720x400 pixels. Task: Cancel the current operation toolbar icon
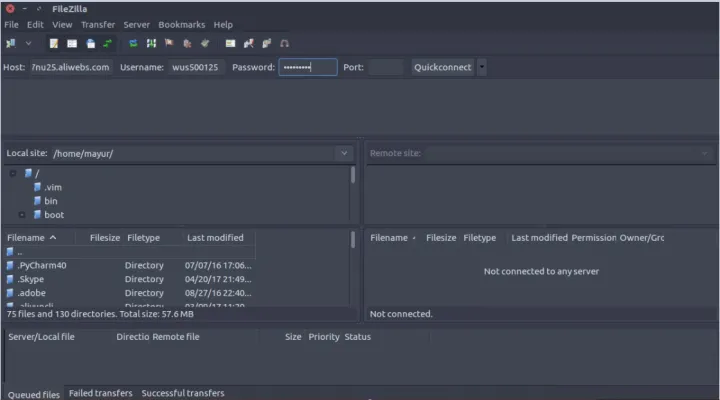point(169,43)
